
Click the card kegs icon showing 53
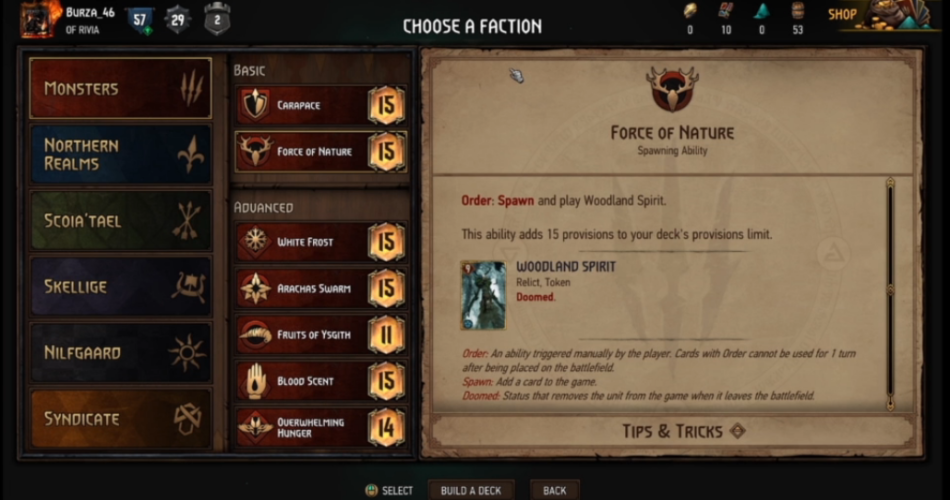[x=798, y=10]
